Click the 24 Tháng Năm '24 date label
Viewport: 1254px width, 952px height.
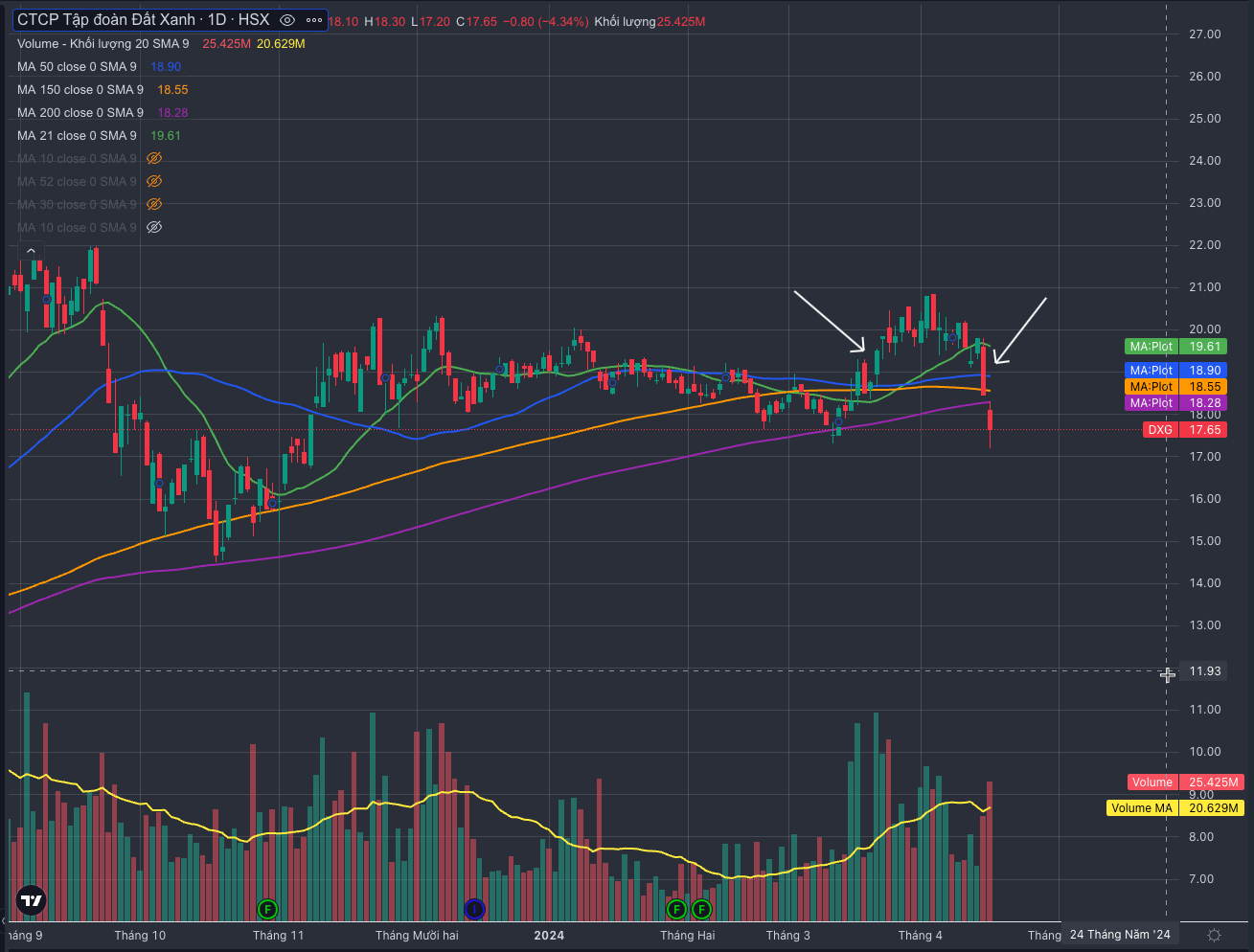(x=1120, y=935)
